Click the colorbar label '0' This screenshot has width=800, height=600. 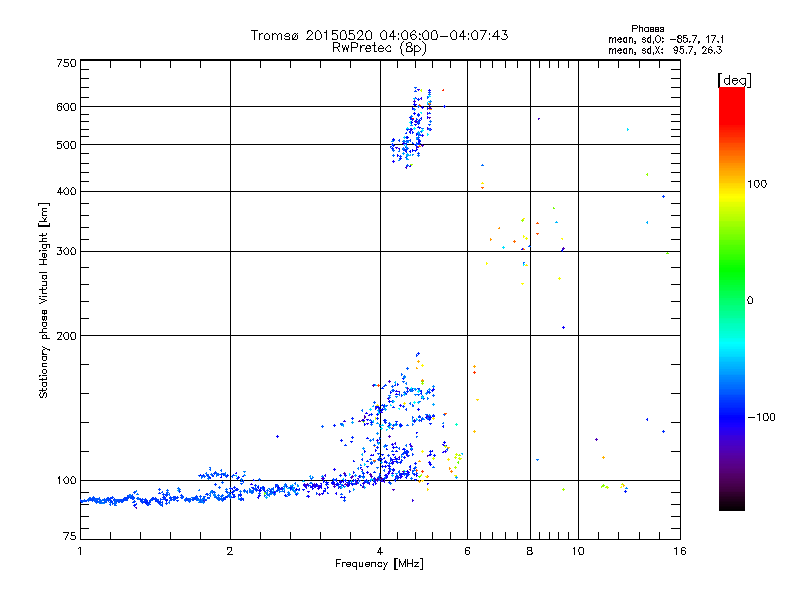click(x=749, y=300)
